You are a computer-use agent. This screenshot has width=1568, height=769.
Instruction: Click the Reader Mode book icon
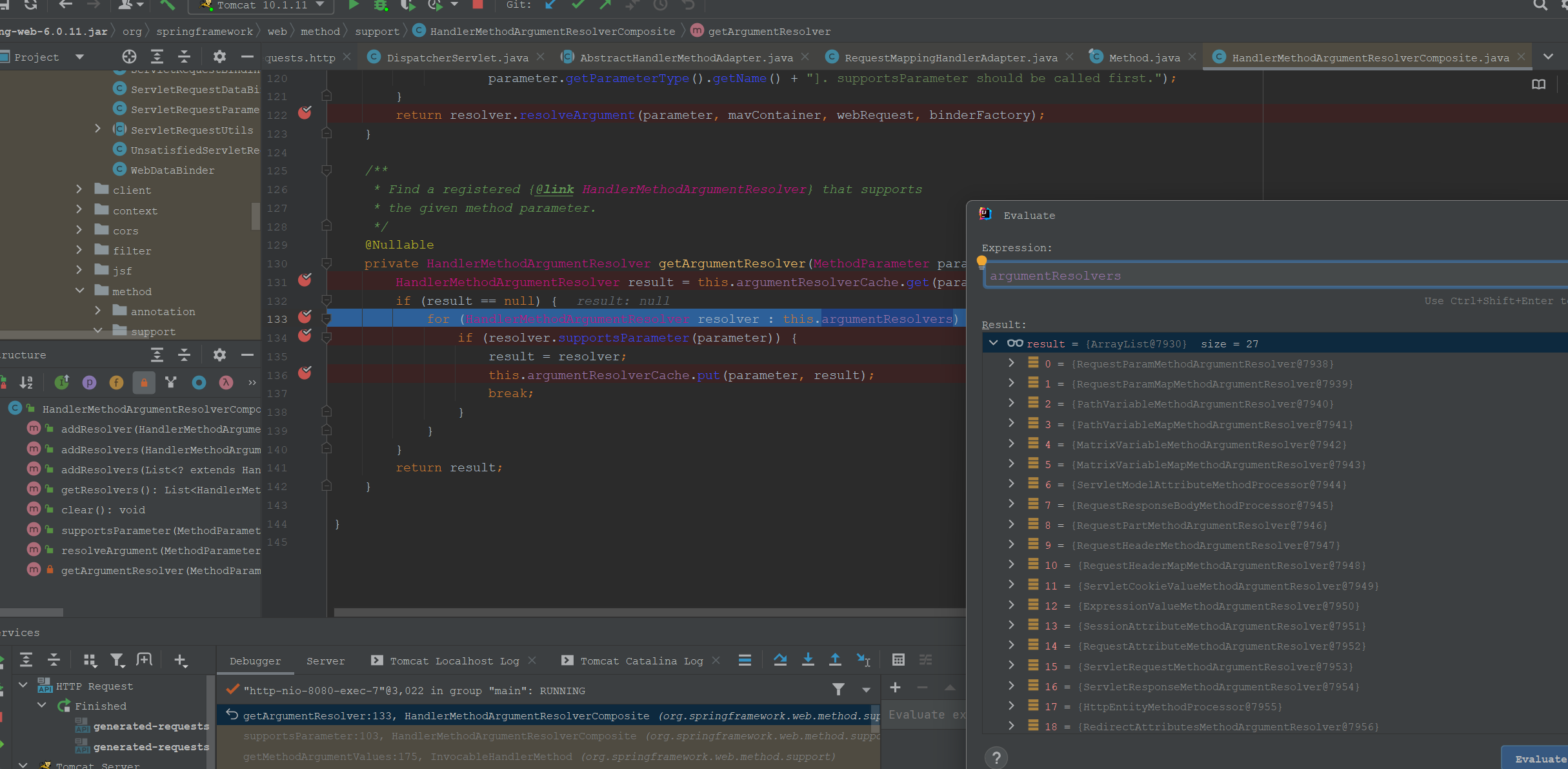(x=1538, y=85)
